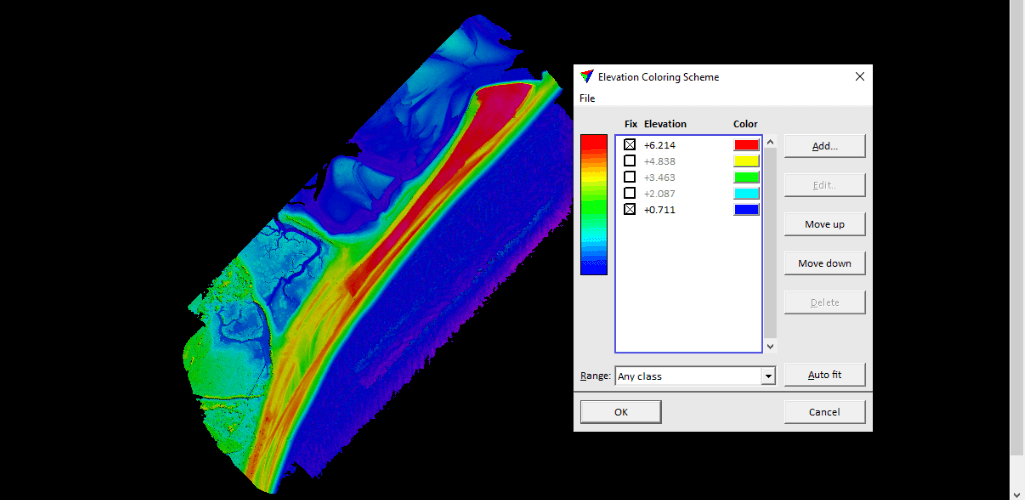The image size is (1025, 500).
Task: Click the list scrollbar down arrow
Action: (x=771, y=346)
